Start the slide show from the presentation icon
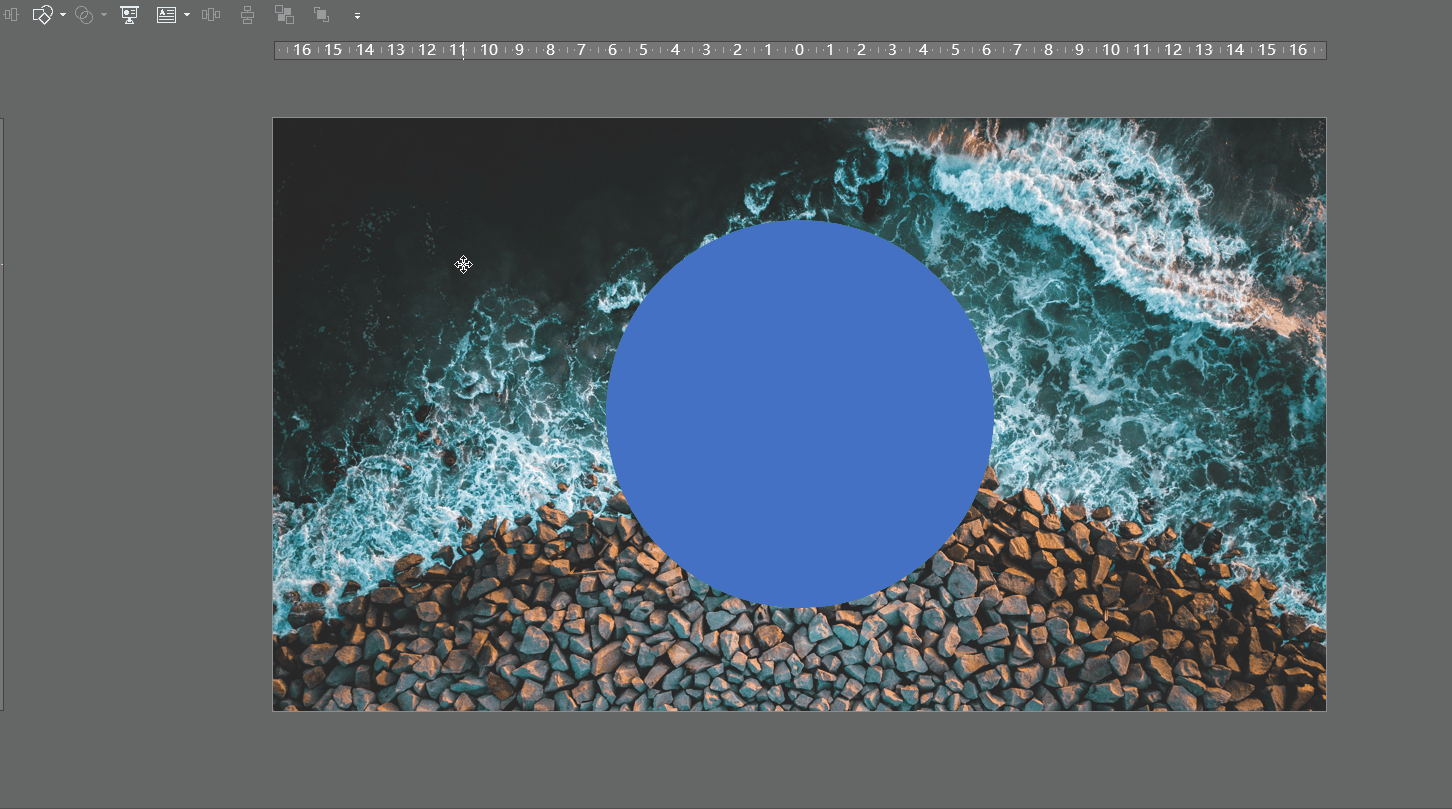Screen dimensions: 1452x809 (129, 15)
